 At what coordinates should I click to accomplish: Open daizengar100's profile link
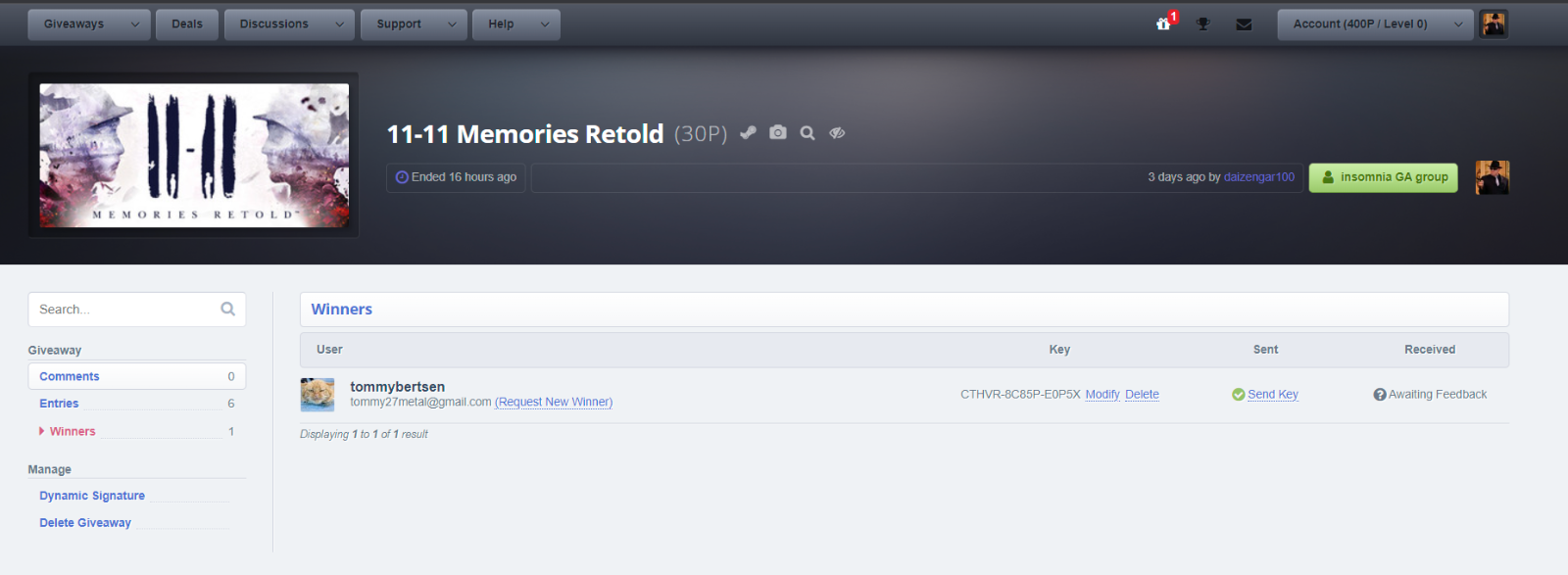coord(1259,177)
